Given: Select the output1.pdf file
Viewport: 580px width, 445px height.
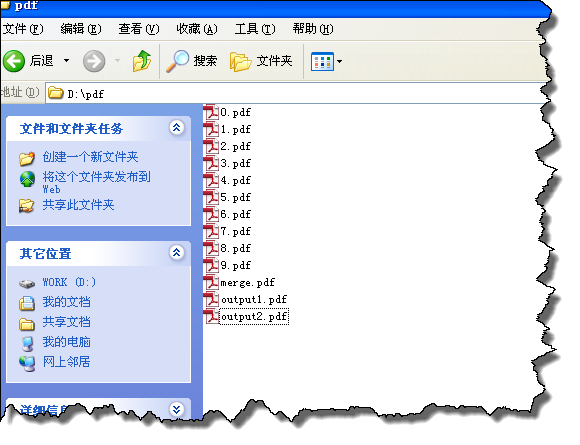Looking at the screenshot, I should [x=246, y=300].
